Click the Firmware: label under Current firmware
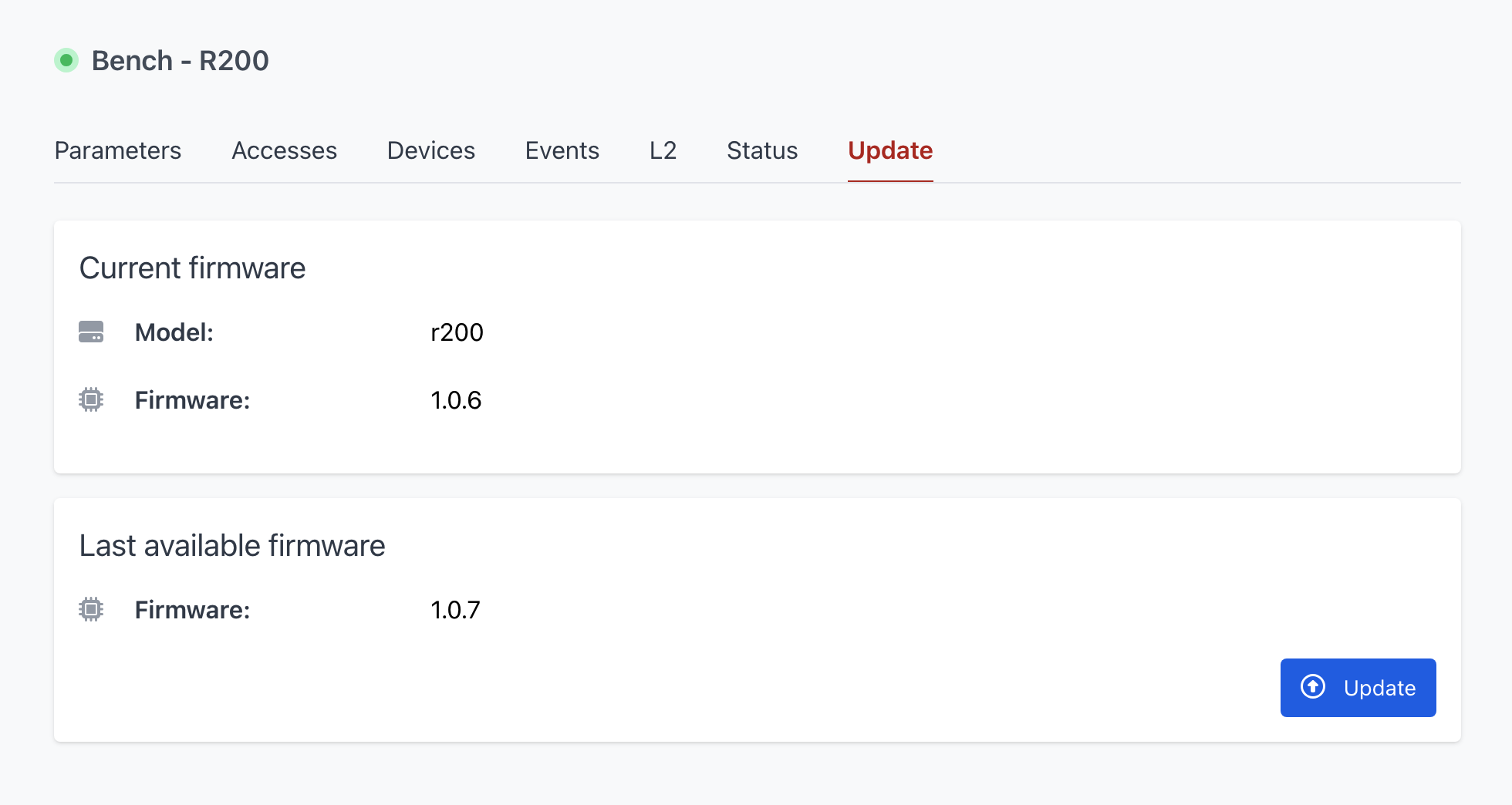This screenshot has width=1512, height=805. [x=192, y=400]
